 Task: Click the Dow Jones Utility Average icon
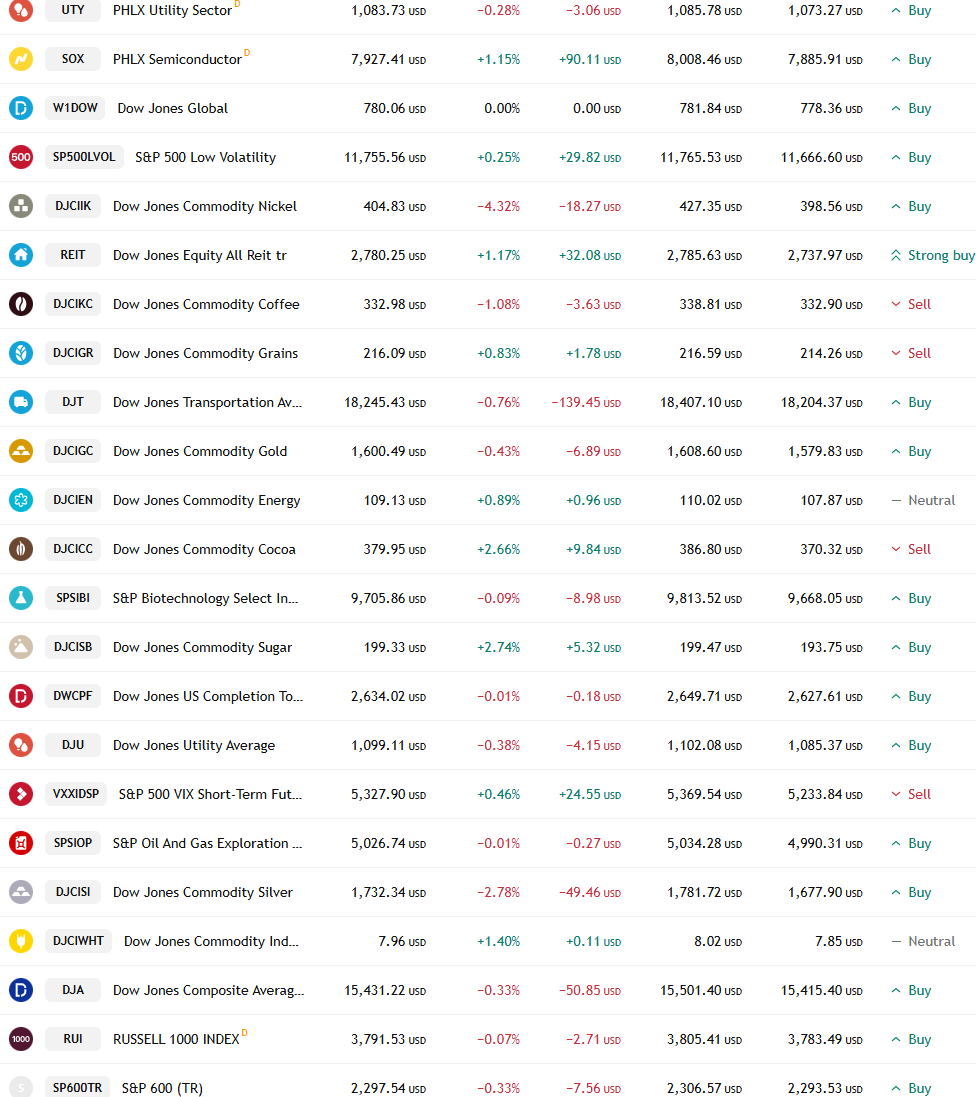click(x=21, y=744)
